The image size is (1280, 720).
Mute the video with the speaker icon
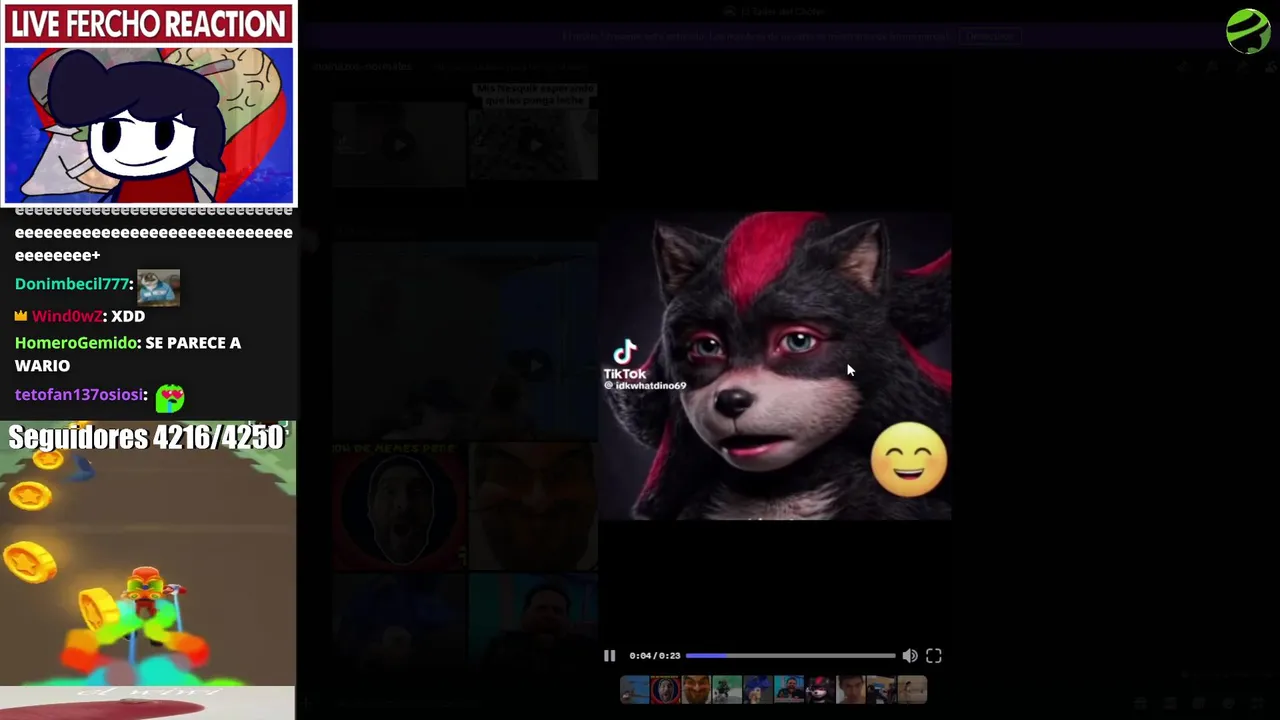pos(910,656)
